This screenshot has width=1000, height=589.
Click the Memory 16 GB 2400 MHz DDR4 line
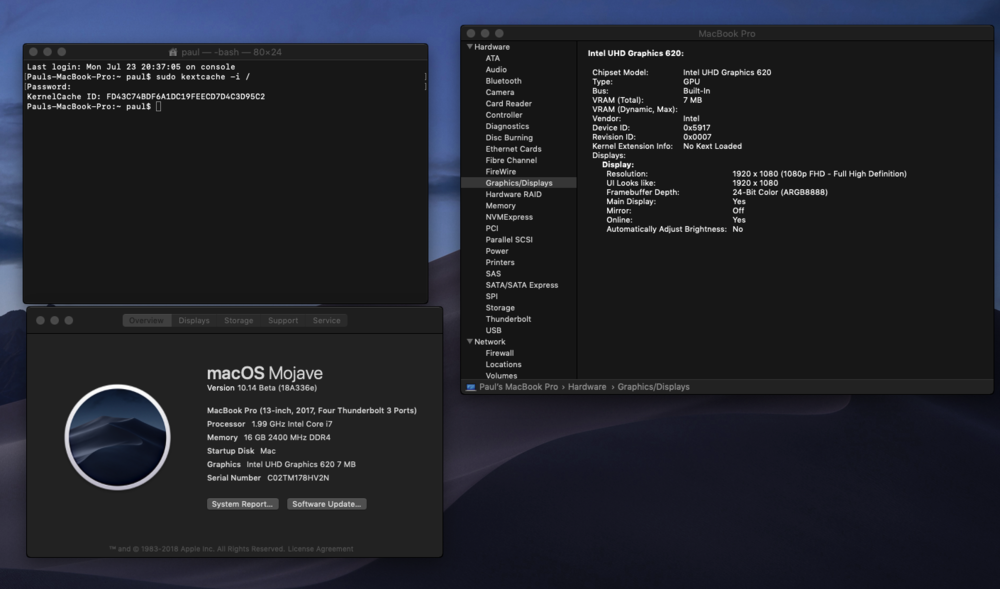tap(268, 438)
